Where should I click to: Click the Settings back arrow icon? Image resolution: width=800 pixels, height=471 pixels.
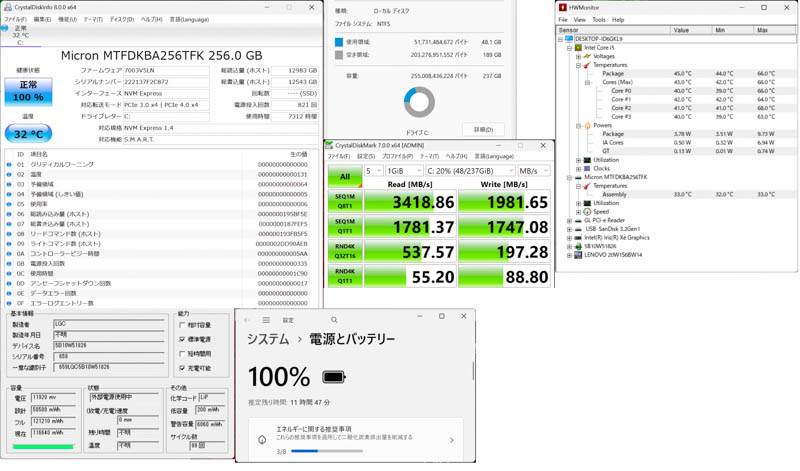tap(247, 320)
